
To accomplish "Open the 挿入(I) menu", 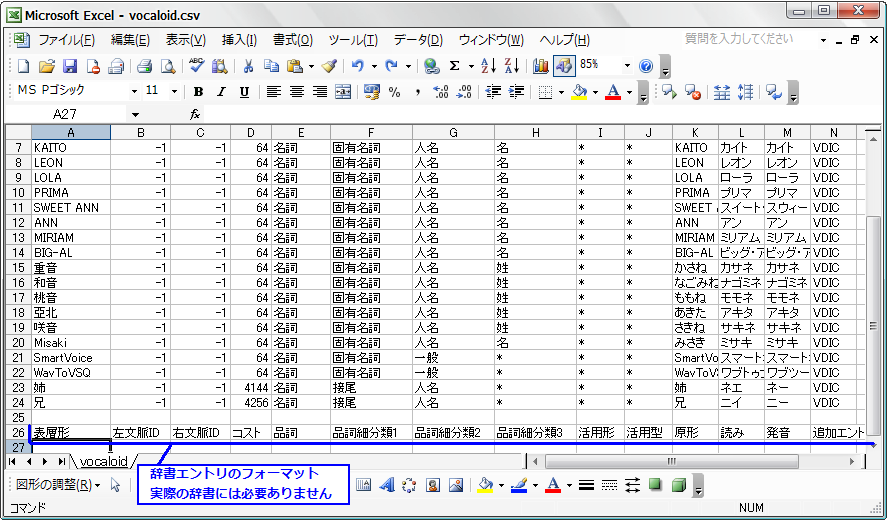I will (x=239, y=40).
